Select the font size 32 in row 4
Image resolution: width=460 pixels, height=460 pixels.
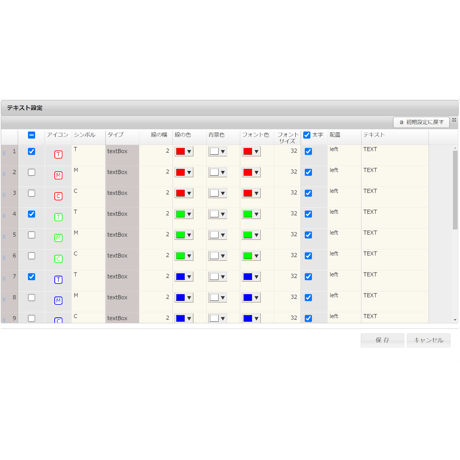(287, 218)
